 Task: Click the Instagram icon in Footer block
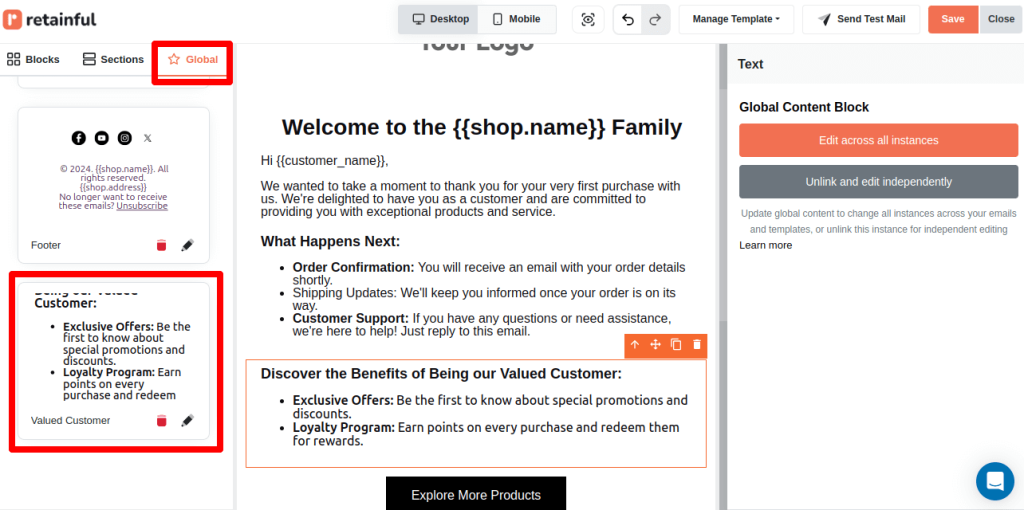point(125,138)
